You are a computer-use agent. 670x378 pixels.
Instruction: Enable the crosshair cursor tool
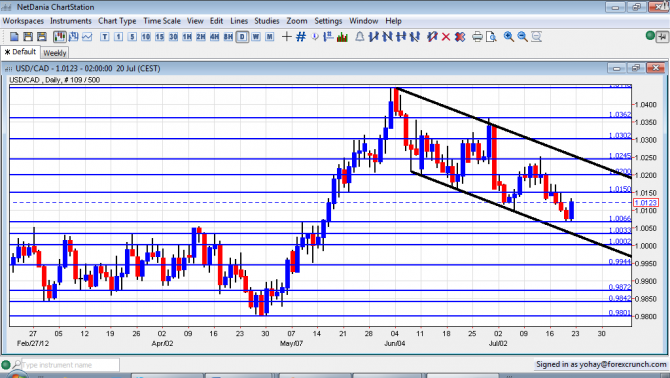pos(287,37)
